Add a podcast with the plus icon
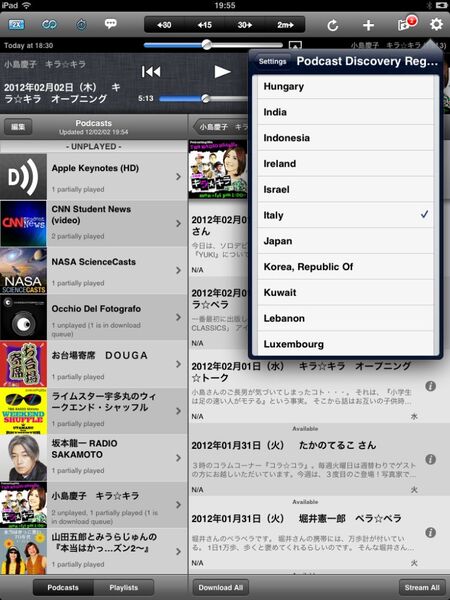Image resolution: width=450 pixels, height=600 pixels. pyautogui.click(x=368, y=25)
